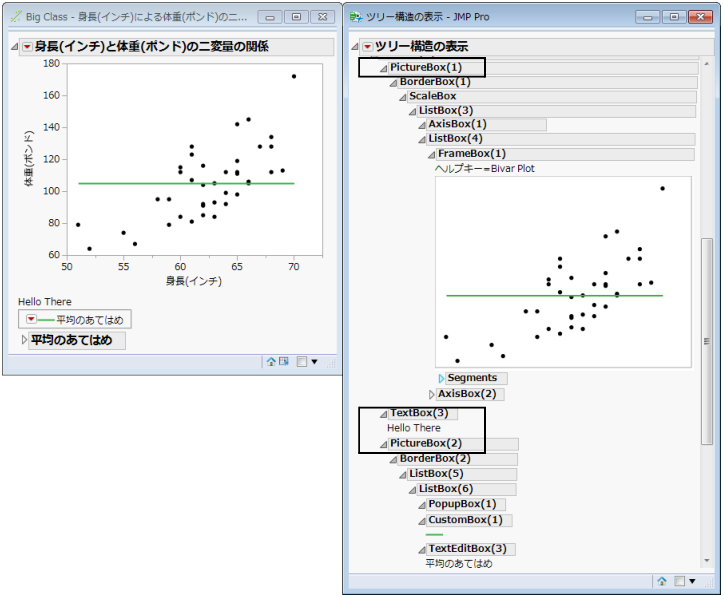Collapse the FrameBox(1) tree node
The height and width of the screenshot is (597, 723).
click(x=432, y=155)
